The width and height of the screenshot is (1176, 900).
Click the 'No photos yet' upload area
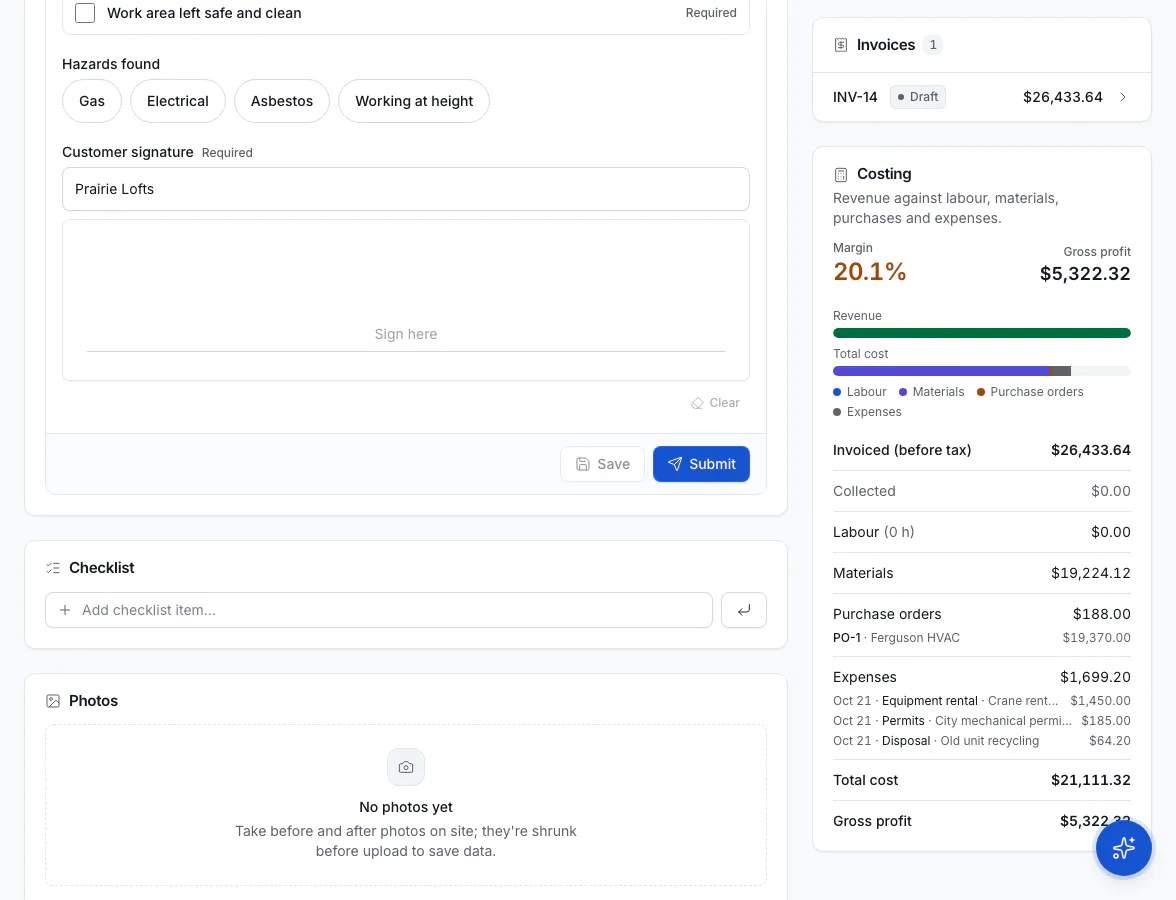pyautogui.click(x=406, y=806)
